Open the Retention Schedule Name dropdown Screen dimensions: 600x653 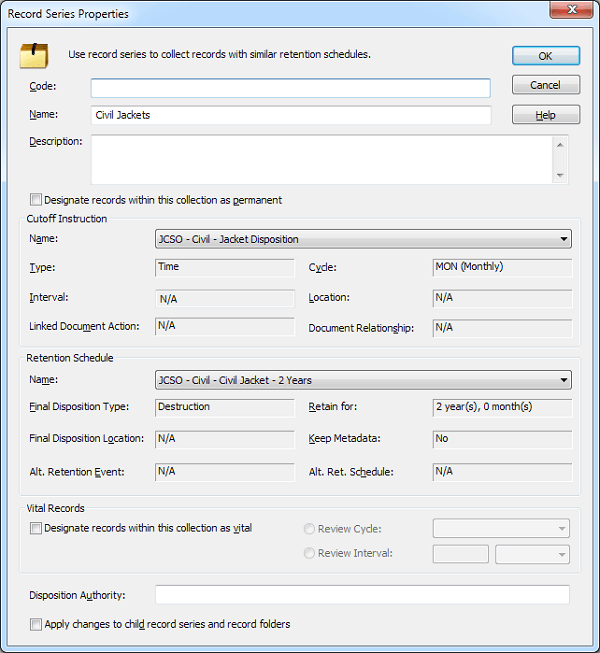coord(363,380)
